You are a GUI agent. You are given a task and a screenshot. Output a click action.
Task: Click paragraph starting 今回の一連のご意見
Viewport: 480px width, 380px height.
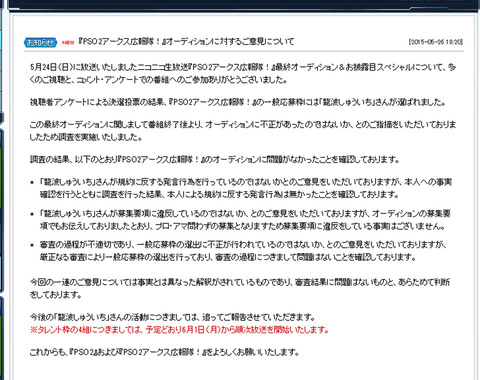[240, 288]
